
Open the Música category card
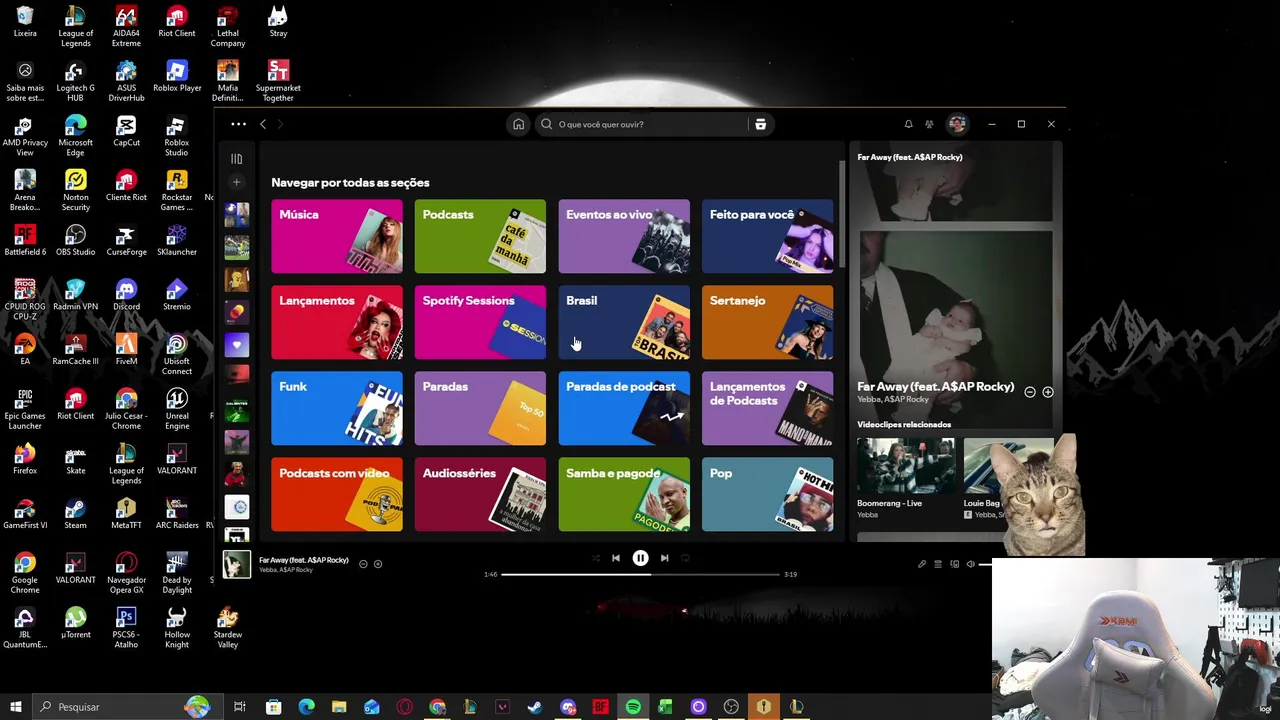pyautogui.click(x=337, y=236)
